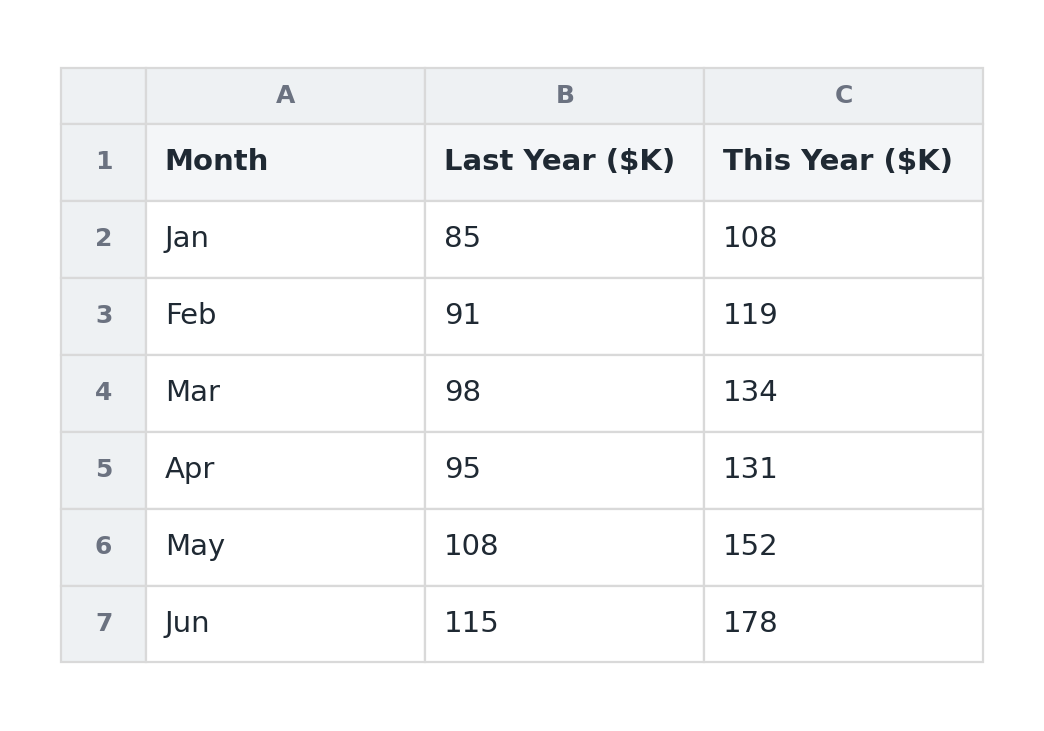Image resolution: width=1044 pixels, height=731 pixels.
Task: Select row 1 header
Action: (103, 162)
